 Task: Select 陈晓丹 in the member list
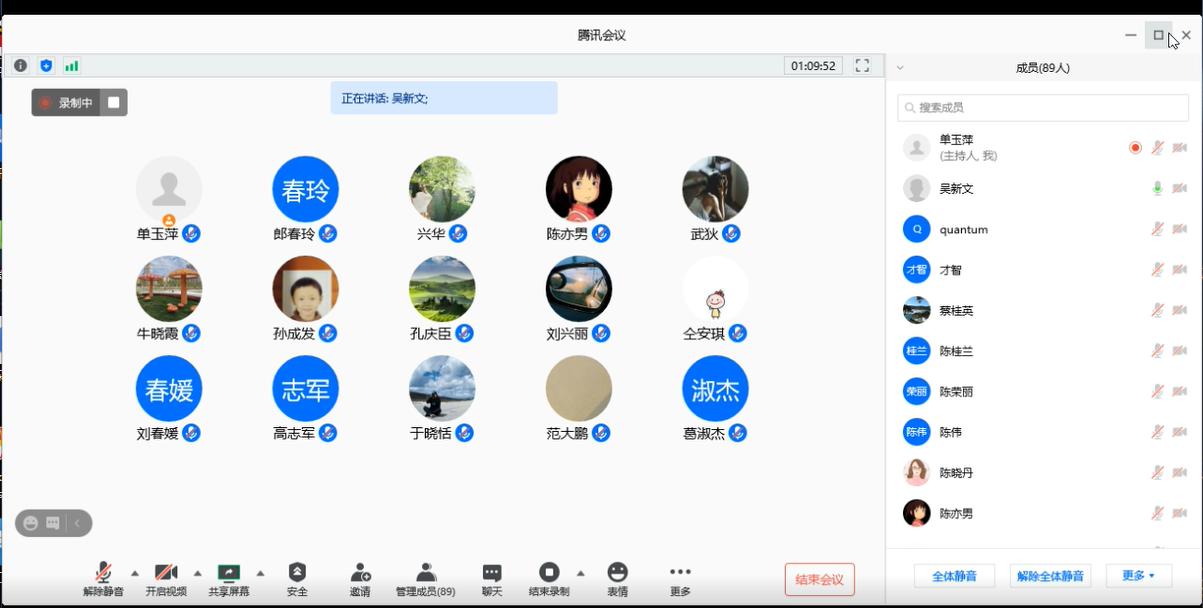[956, 473]
